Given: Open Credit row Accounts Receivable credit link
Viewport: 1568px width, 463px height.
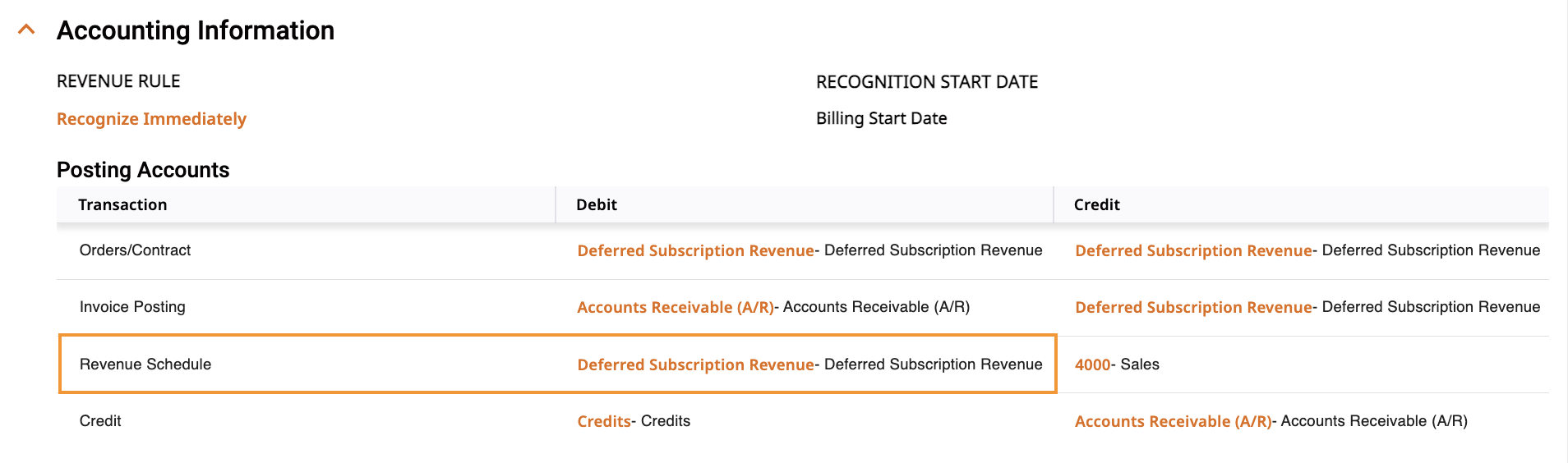Looking at the screenshot, I should tap(1174, 421).
